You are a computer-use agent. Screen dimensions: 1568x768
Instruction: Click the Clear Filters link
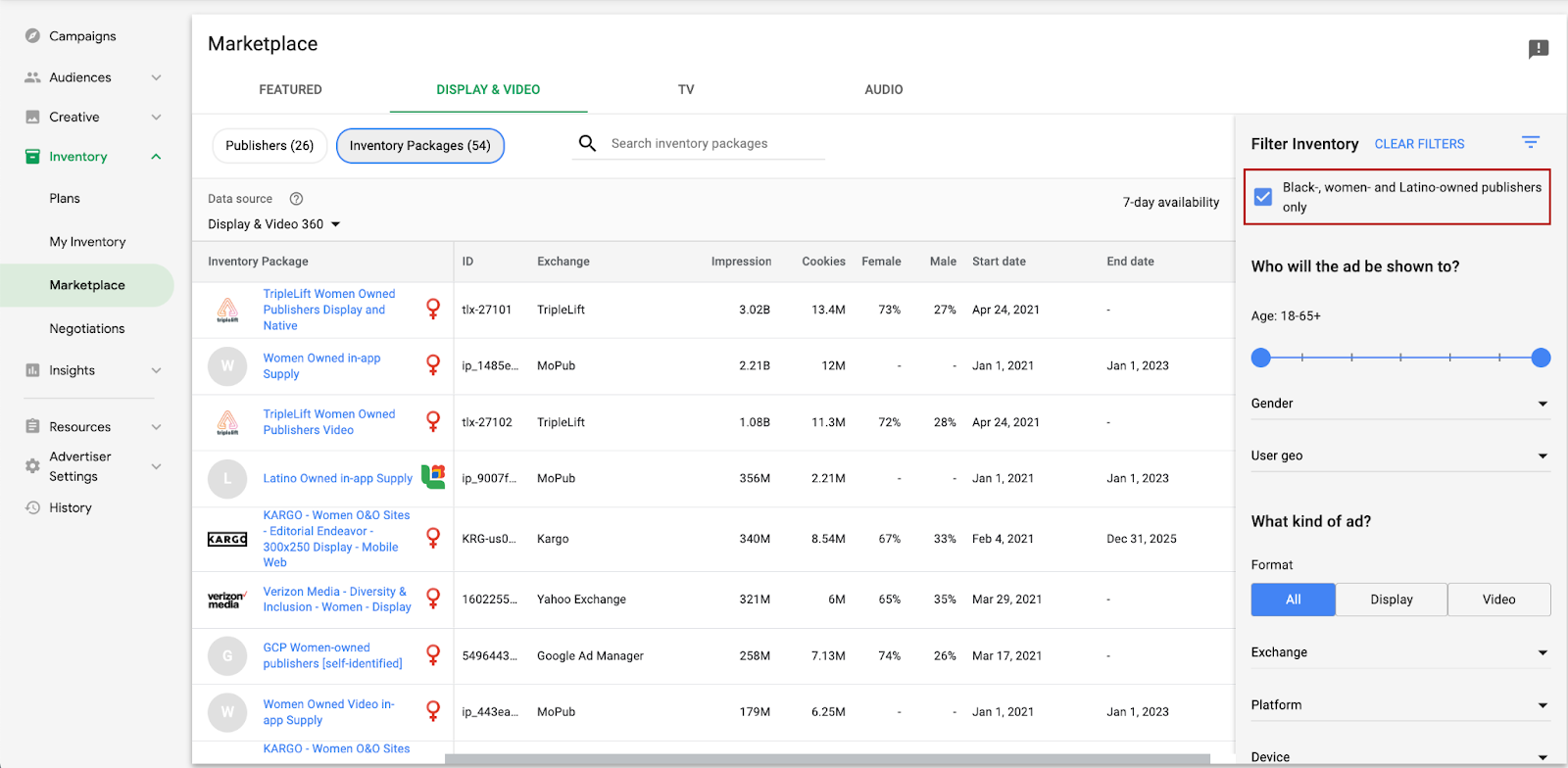click(1419, 144)
